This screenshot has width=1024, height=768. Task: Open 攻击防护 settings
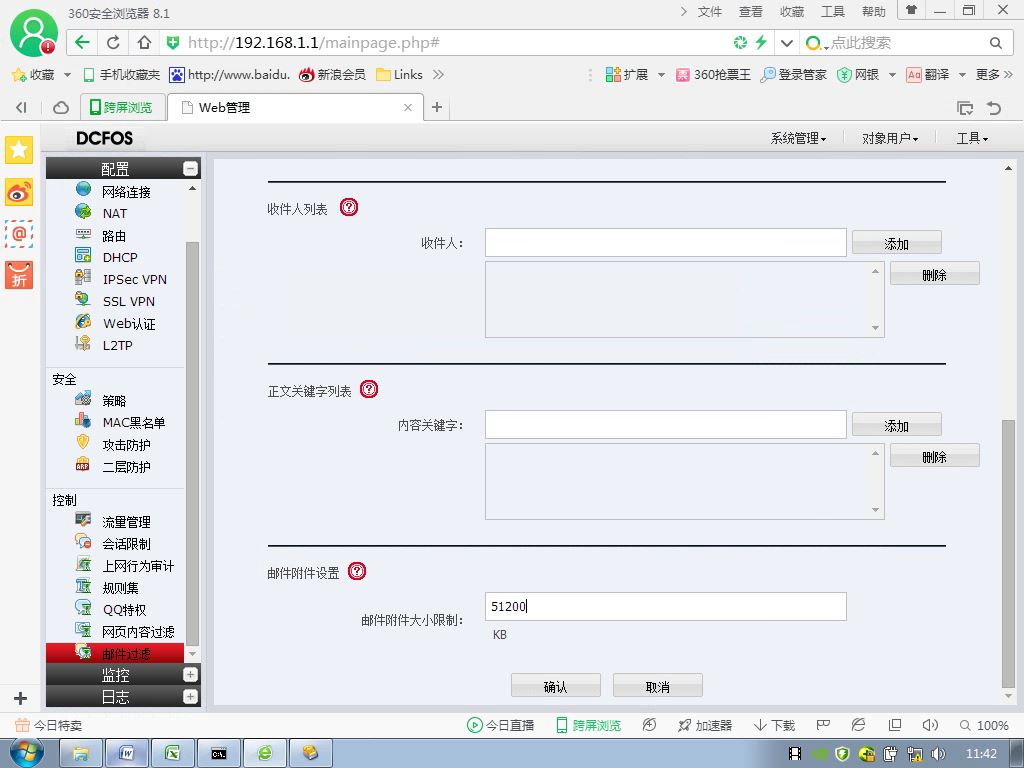pos(126,445)
